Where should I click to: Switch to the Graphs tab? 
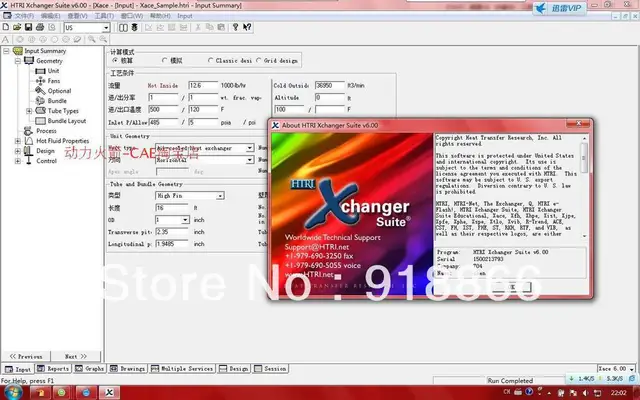90,369
